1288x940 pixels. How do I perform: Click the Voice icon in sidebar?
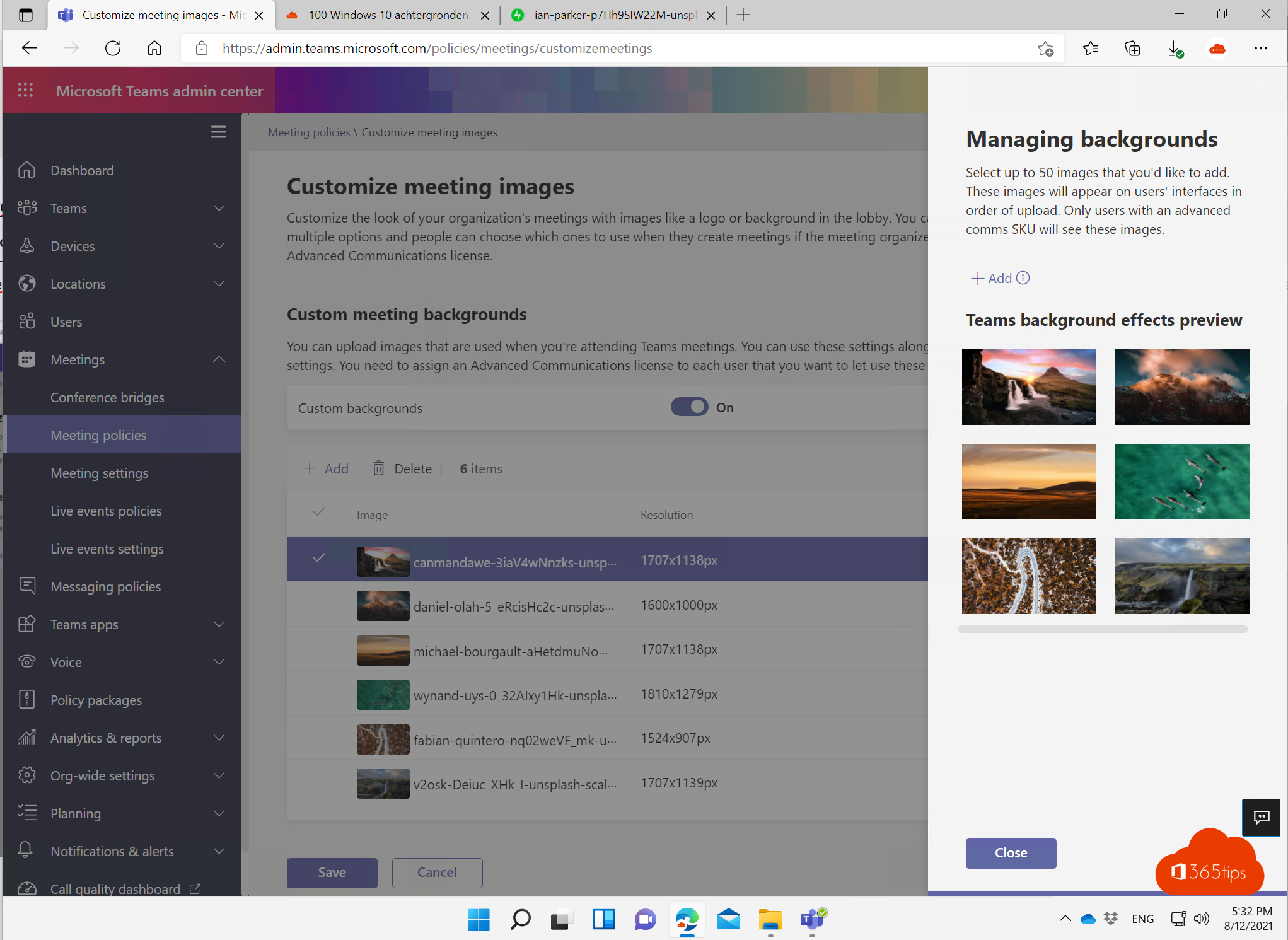[x=27, y=661]
